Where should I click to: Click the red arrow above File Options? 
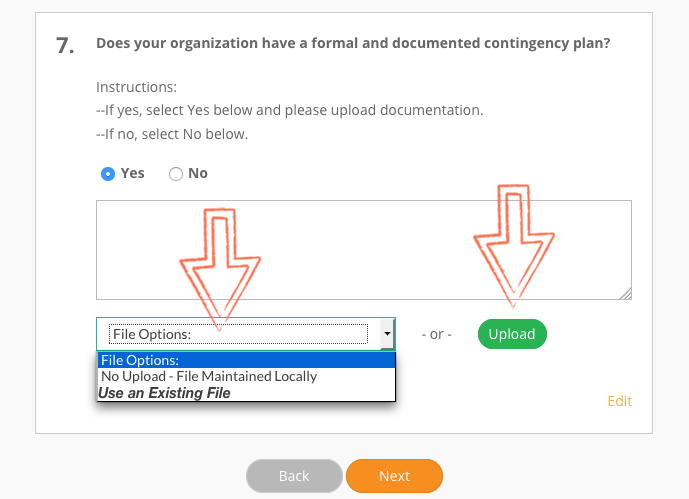click(x=220, y=269)
